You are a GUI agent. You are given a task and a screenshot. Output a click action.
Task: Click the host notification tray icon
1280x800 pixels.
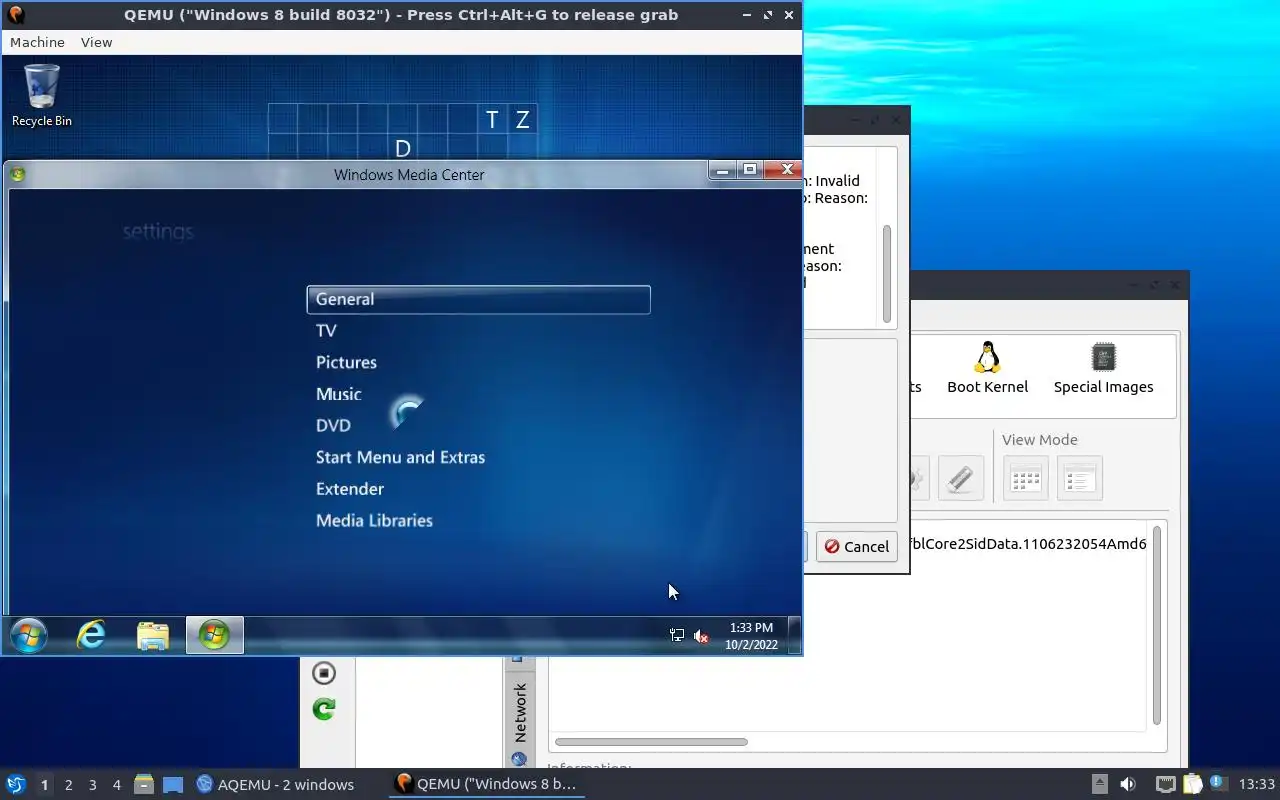click(1218, 783)
